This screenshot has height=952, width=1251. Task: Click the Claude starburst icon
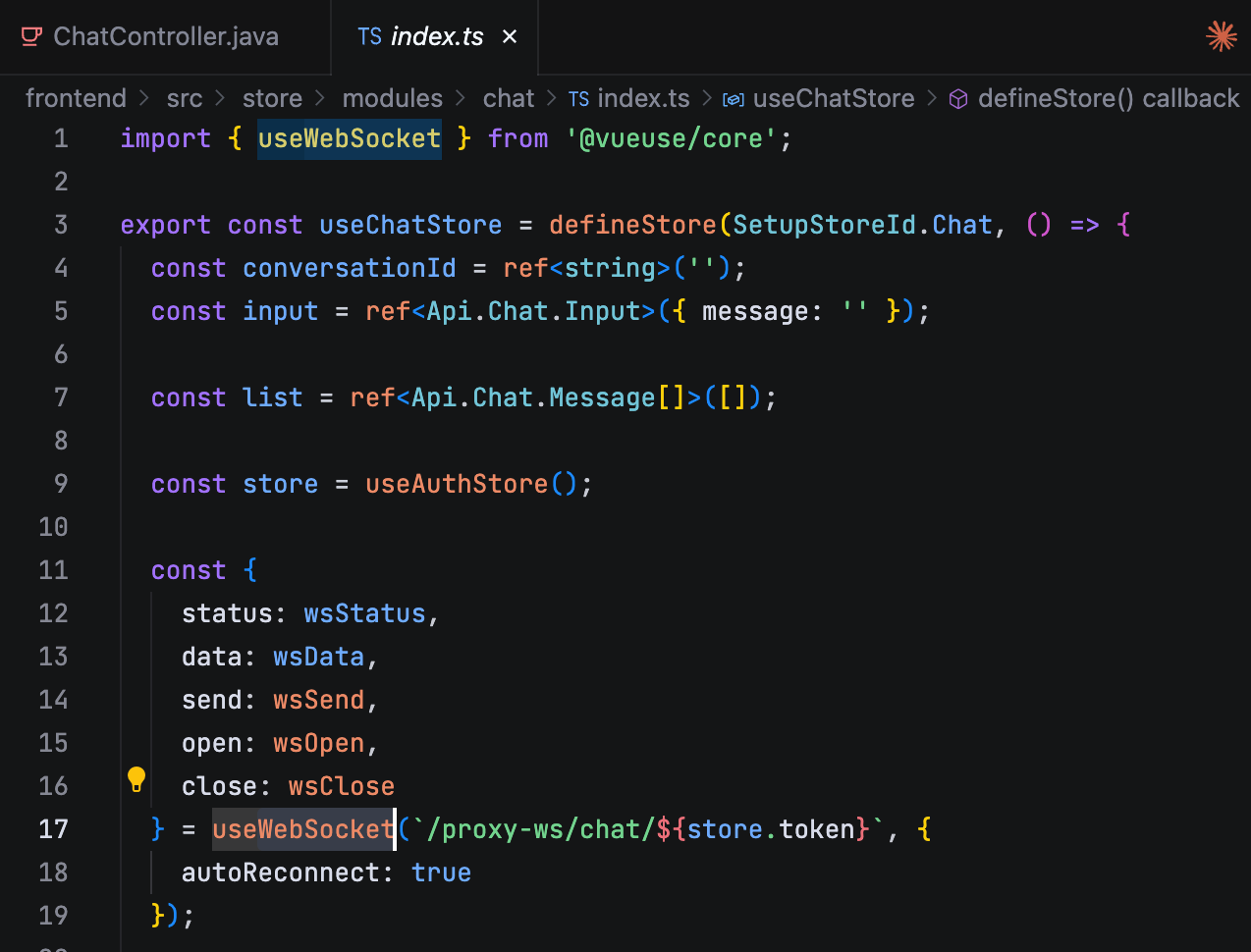tap(1221, 36)
